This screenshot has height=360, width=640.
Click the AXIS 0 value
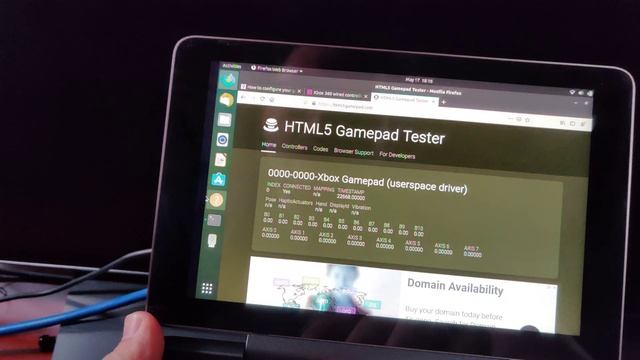point(270,236)
